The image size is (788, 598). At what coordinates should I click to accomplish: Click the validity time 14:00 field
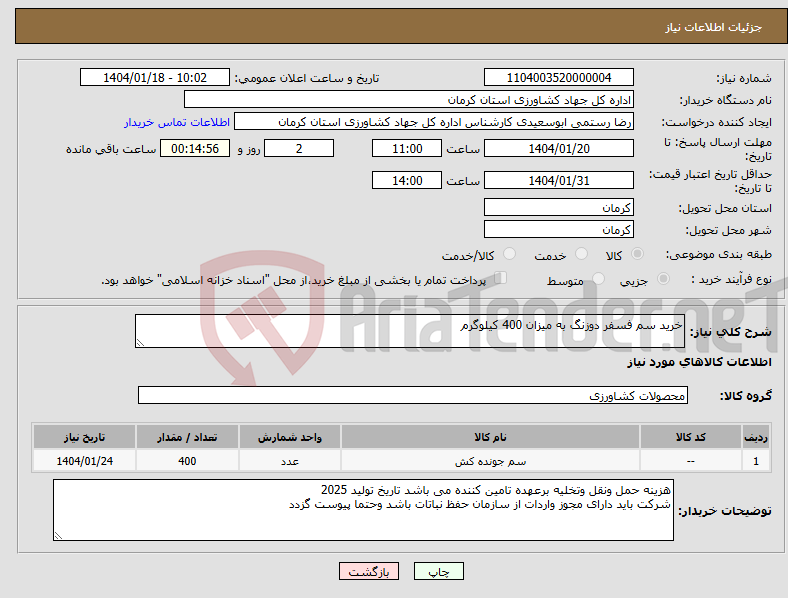pyautogui.click(x=407, y=180)
